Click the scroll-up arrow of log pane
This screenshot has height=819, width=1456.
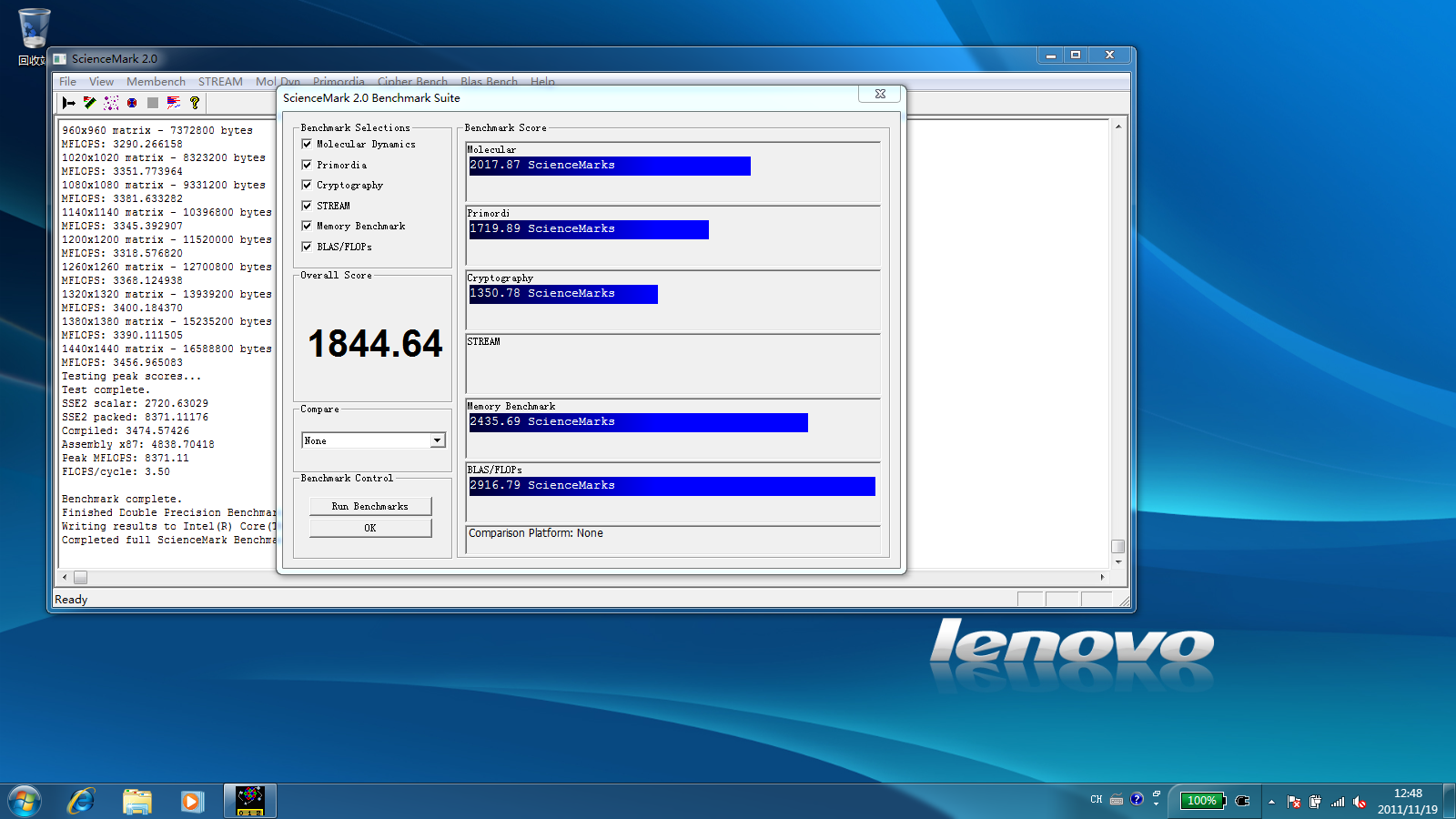click(1117, 126)
